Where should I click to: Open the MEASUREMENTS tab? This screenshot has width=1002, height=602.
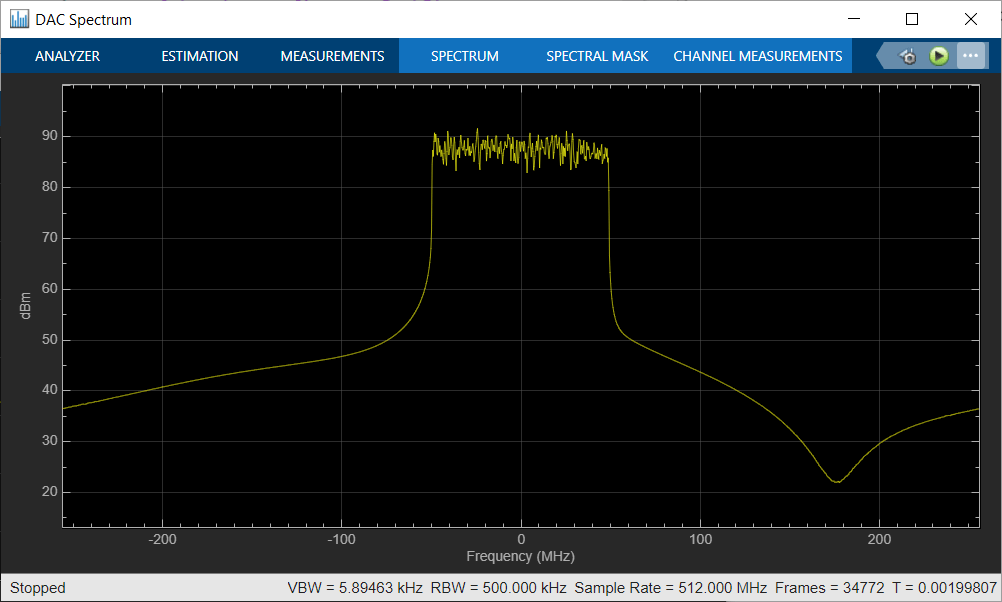(332, 56)
